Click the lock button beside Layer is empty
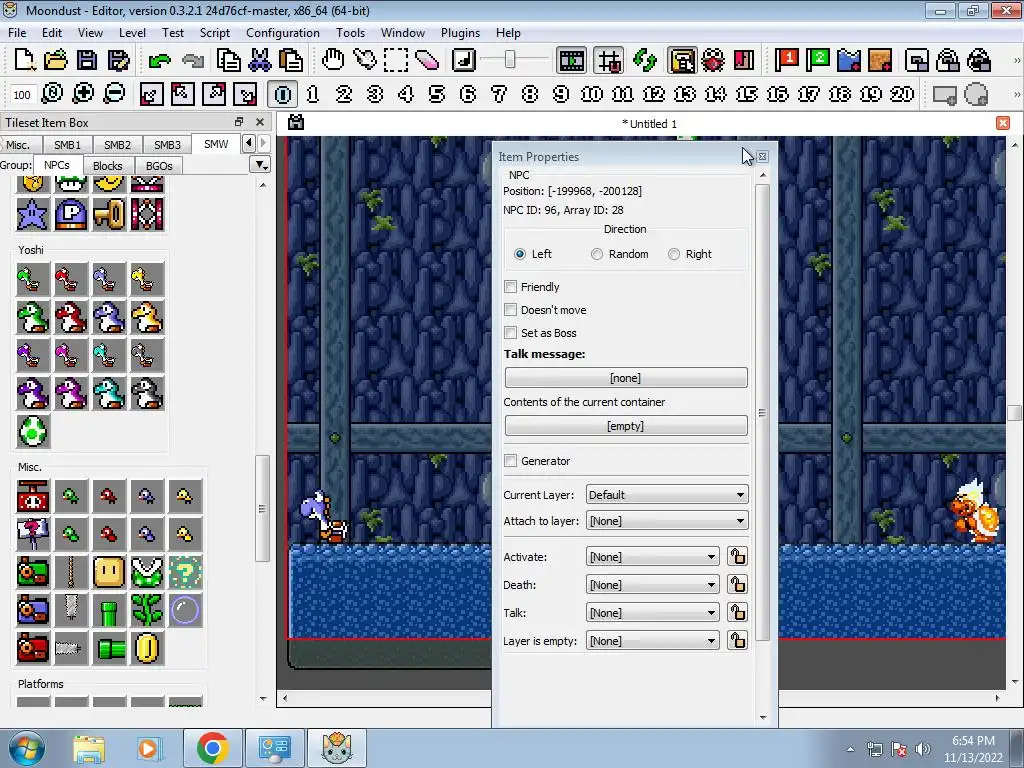Viewport: 1024px width, 768px height. 737,641
